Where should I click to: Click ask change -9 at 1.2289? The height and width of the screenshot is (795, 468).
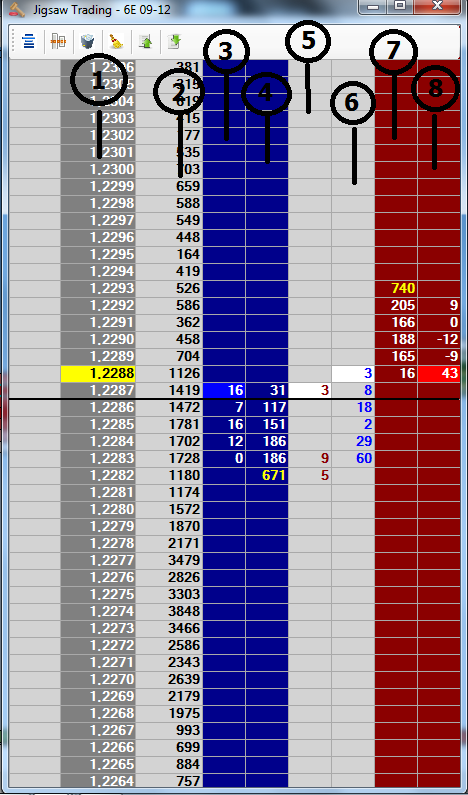[439, 356]
